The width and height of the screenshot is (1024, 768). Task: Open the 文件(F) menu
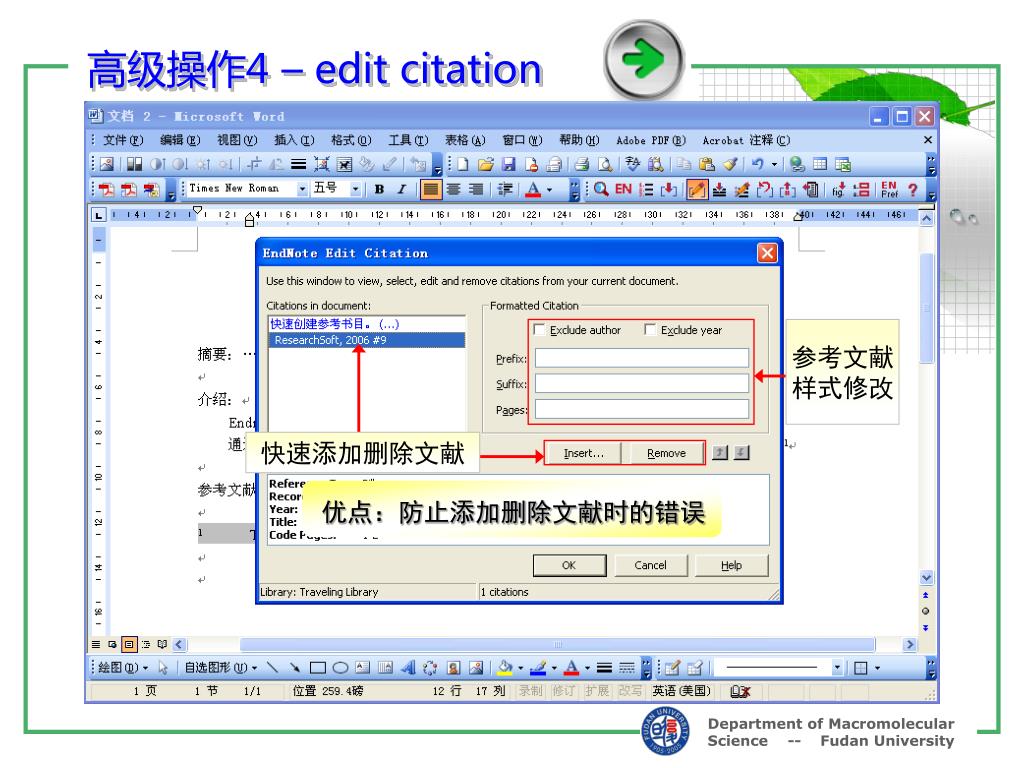click(123, 140)
